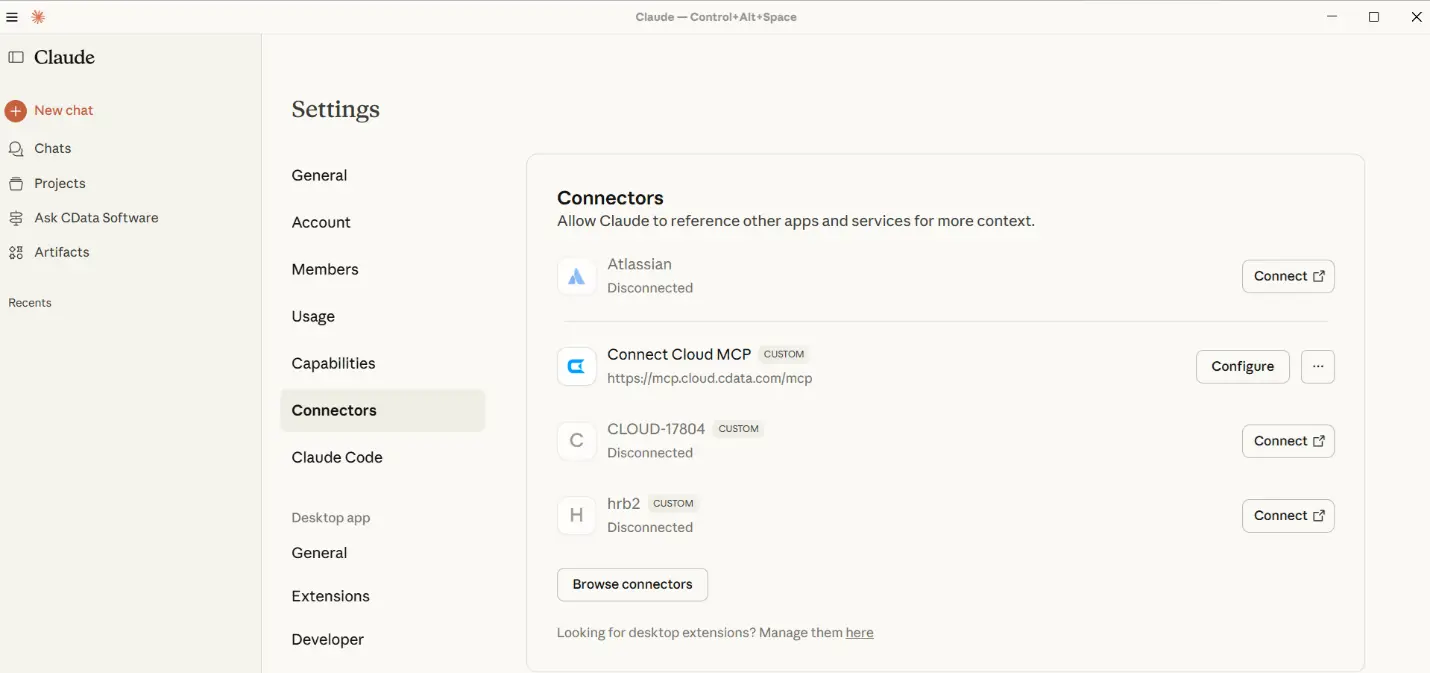Click the Claude starburst logo icon

click(37, 16)
